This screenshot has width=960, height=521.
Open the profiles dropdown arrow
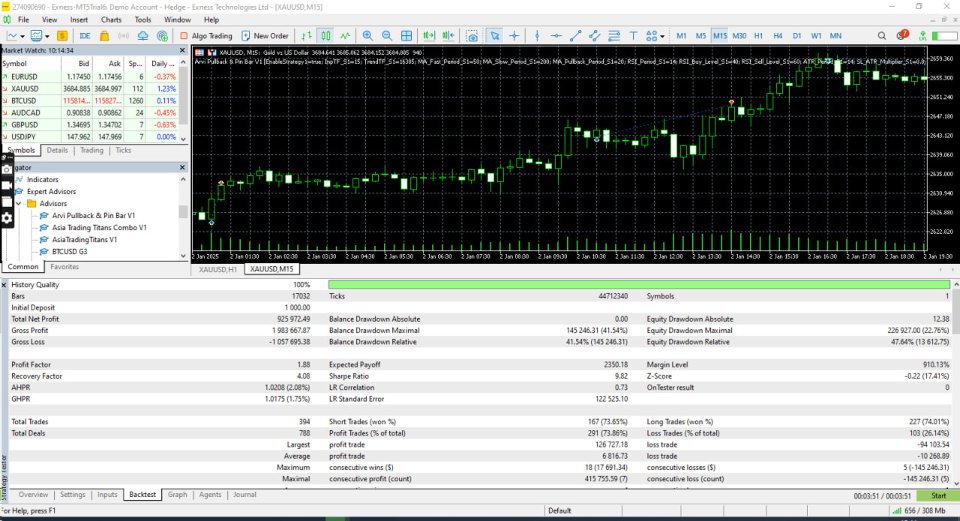[47, 36]
